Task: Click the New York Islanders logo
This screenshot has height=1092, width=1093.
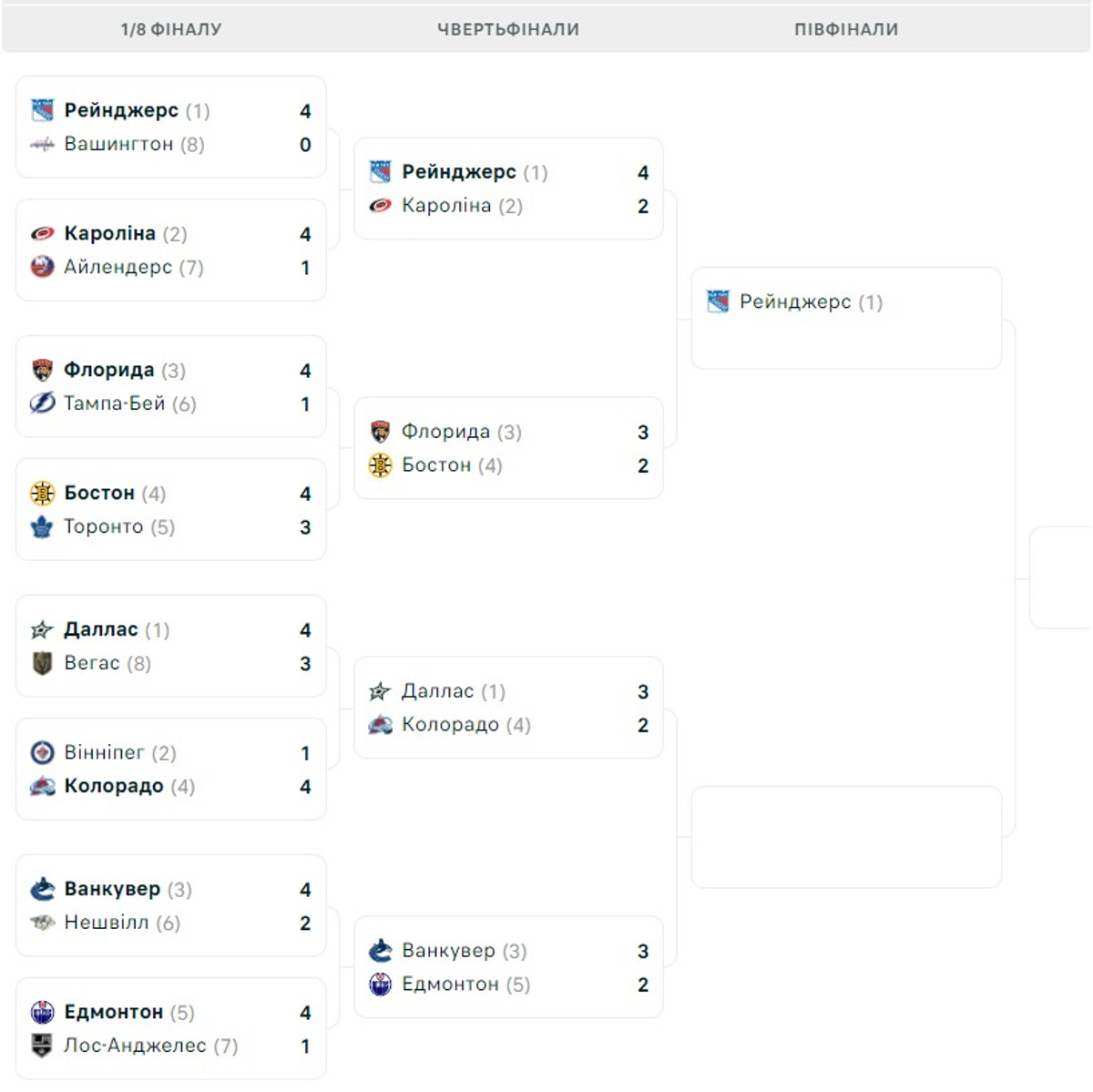Action: click(x=42, y=267)
